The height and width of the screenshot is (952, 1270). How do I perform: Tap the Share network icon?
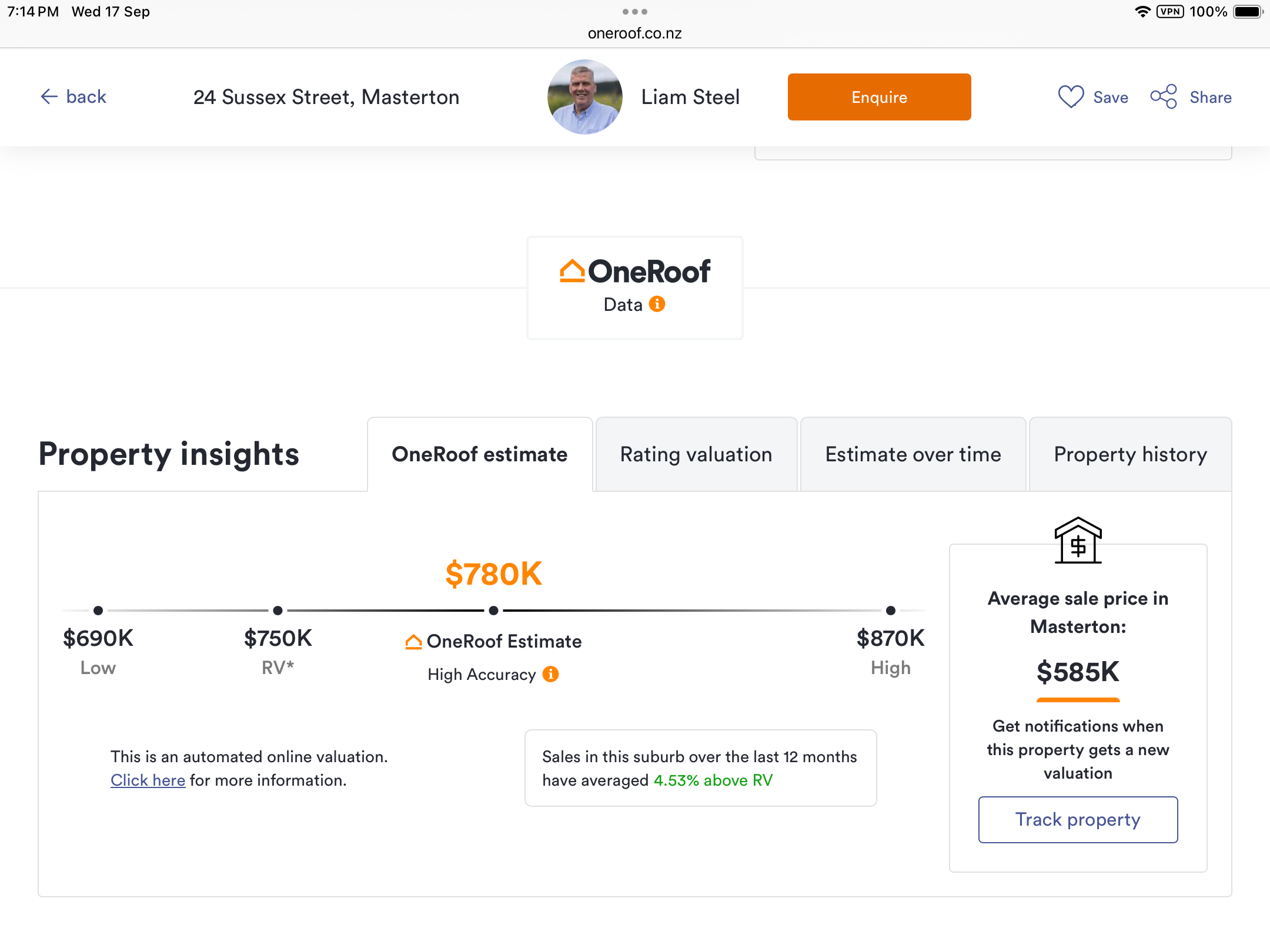[1164, 97]
